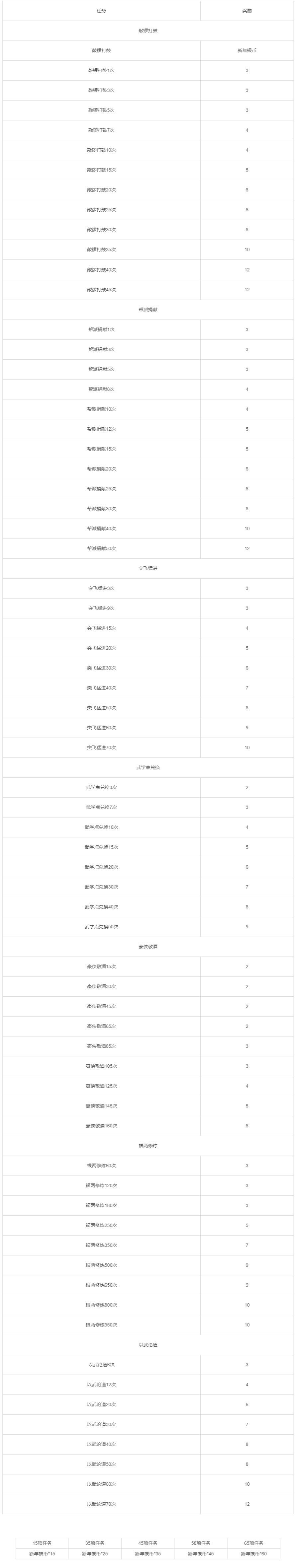Click the 武学点兑换 section heading
The image size is (295, 1568).
[x=147, y=767]
